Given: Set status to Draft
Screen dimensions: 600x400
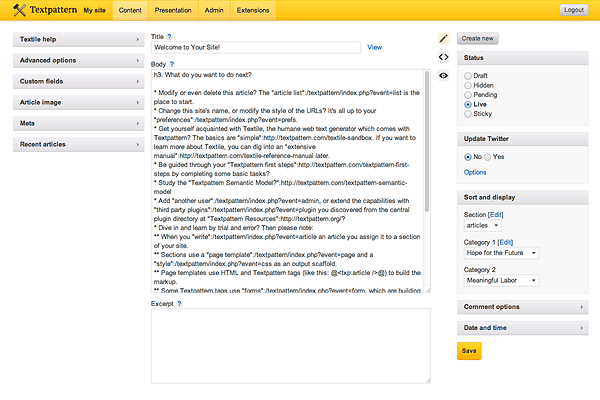Looking at the screenshot, I should (x=467, y=76).
